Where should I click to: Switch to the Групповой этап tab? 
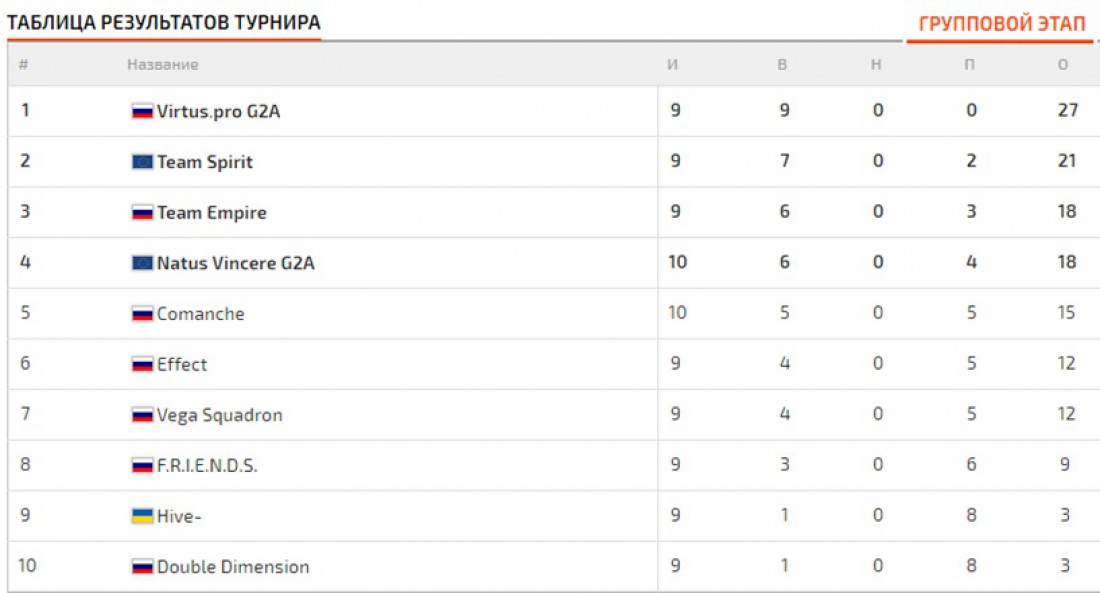pyautogui.click(x=1002, y=24)
